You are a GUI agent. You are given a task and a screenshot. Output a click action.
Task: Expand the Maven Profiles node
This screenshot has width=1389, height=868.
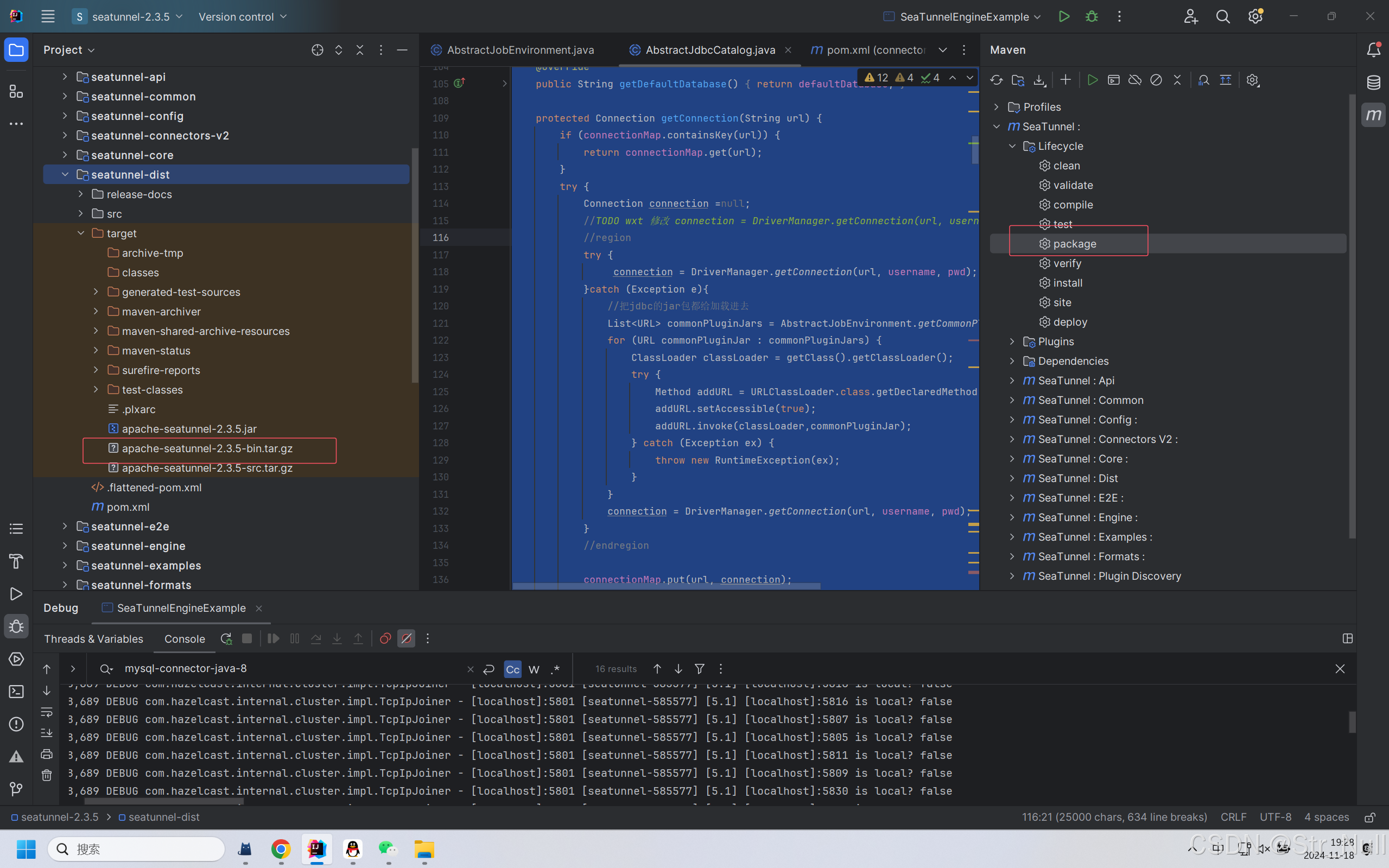click(x=997, y=107)
